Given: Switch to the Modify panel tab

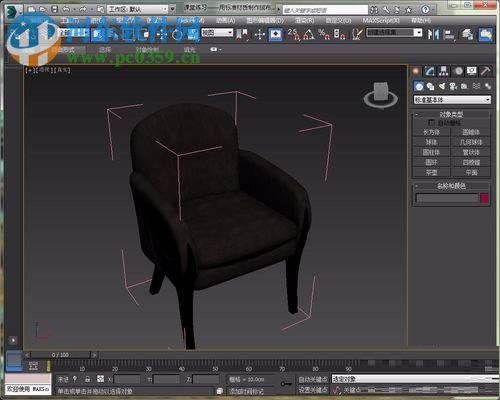Looking at the screenshot, I should 429,71.
